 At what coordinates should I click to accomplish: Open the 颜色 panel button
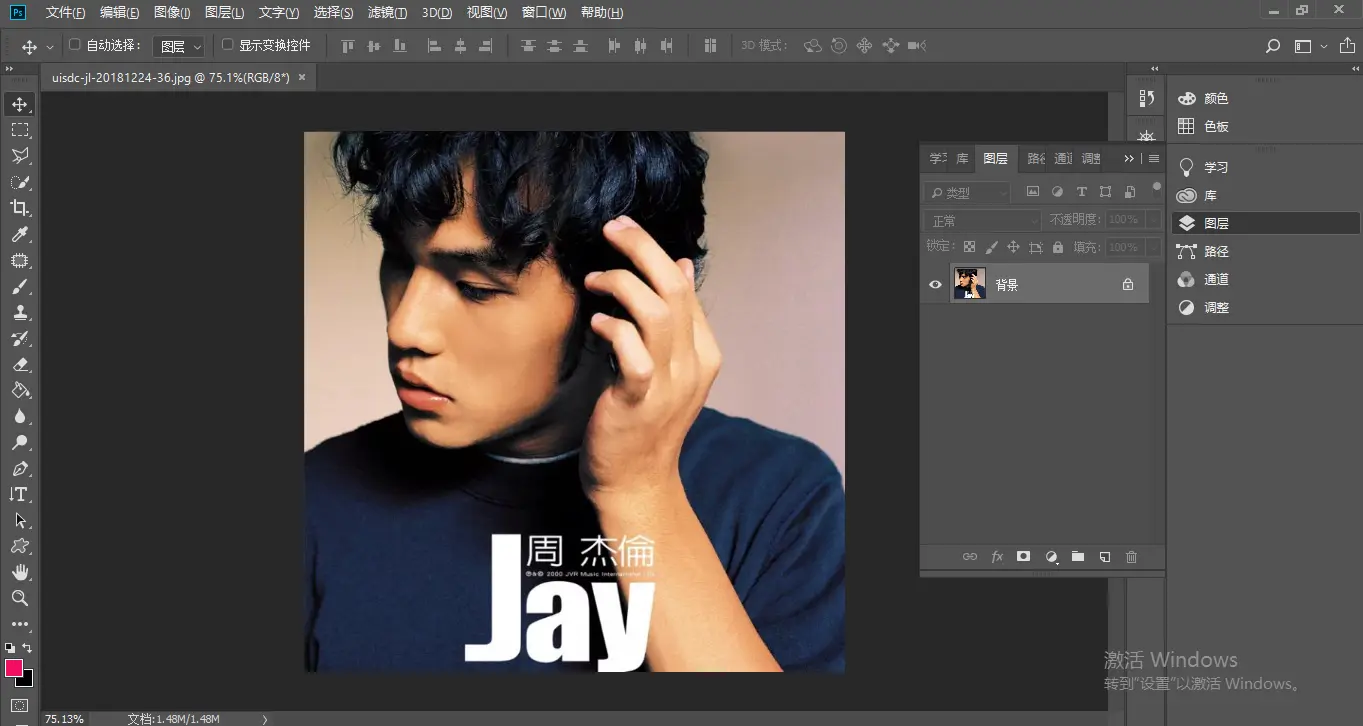pyautogui.click(x=1205, y=98)
